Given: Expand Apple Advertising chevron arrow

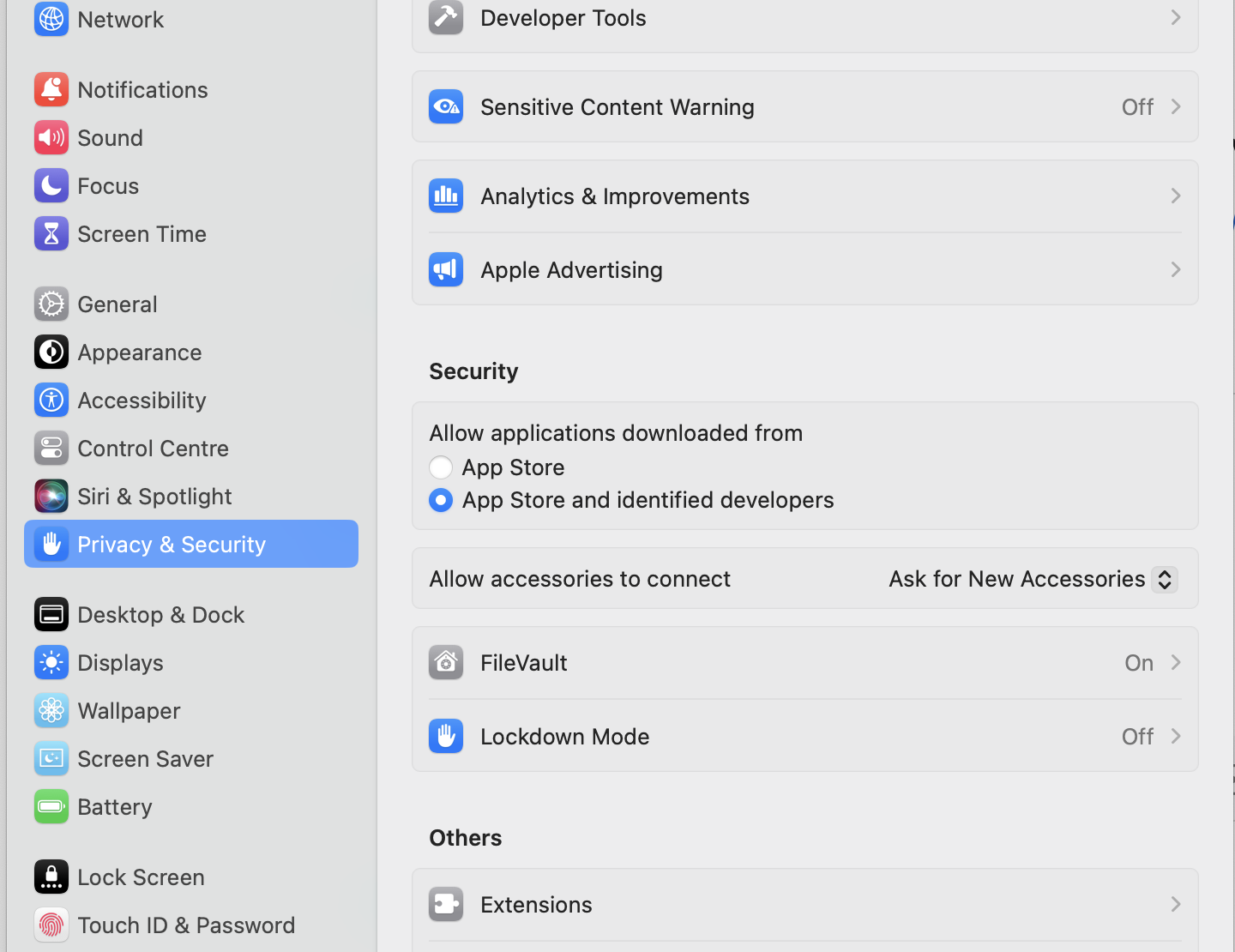Looking at the screenshot, I should (1176, 270).
